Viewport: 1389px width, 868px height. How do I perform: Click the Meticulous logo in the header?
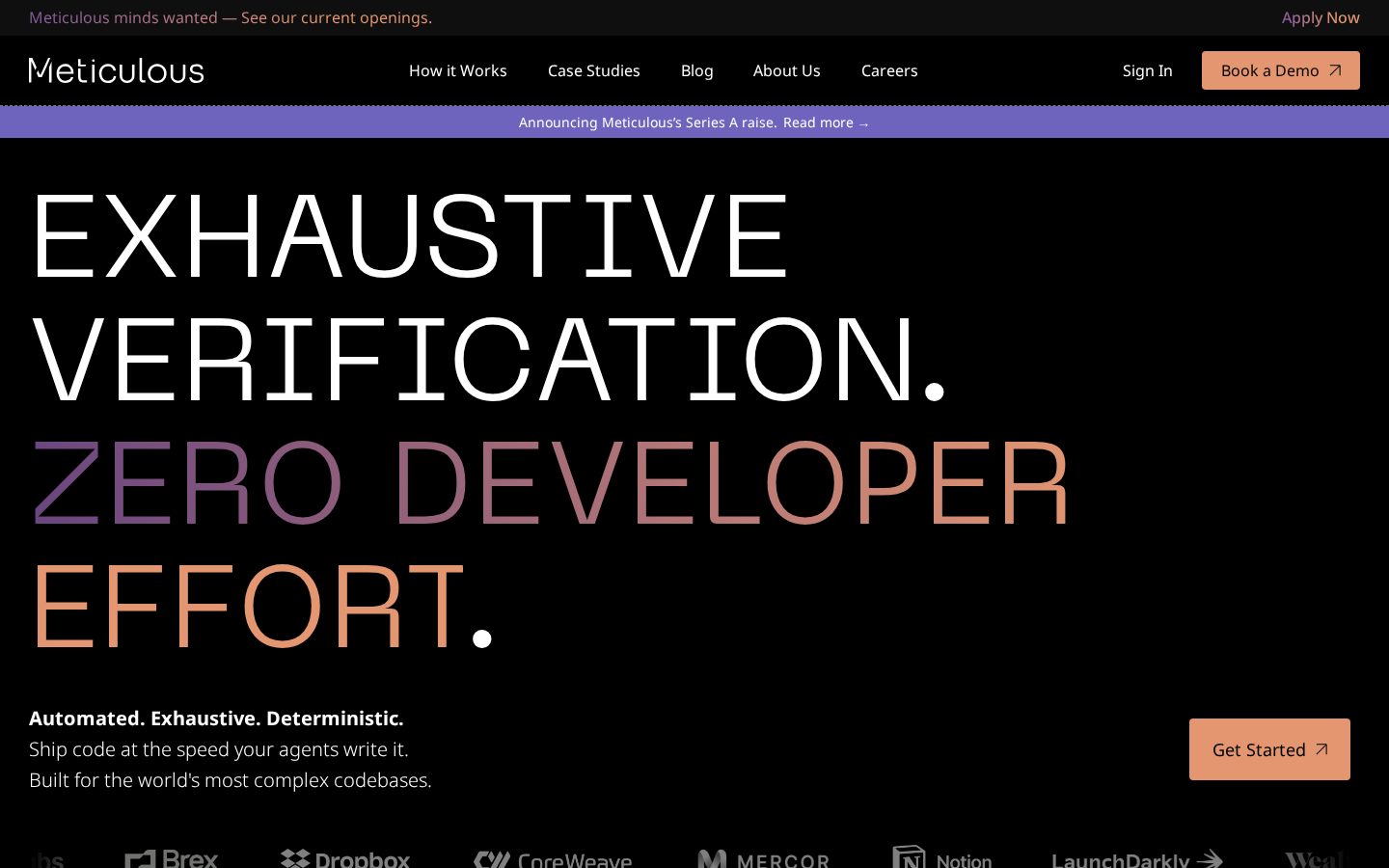tap(117, 70)
